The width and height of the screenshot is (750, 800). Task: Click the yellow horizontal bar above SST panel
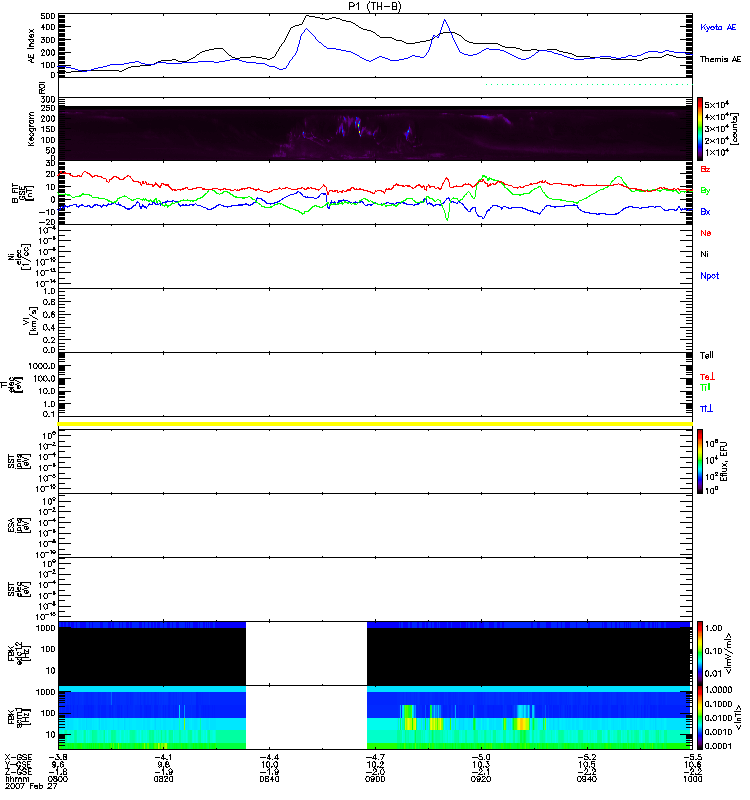(375, 424)
